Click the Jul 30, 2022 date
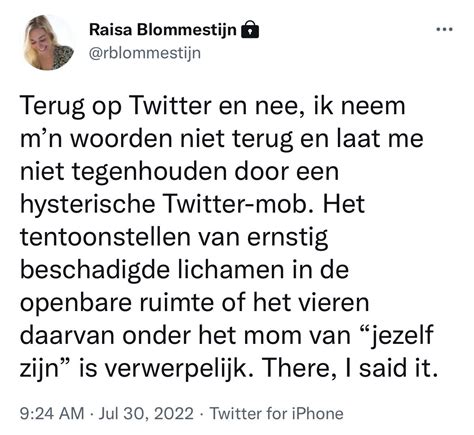Image resolution: width=474 pixels, height=435 pixels. 146,413
